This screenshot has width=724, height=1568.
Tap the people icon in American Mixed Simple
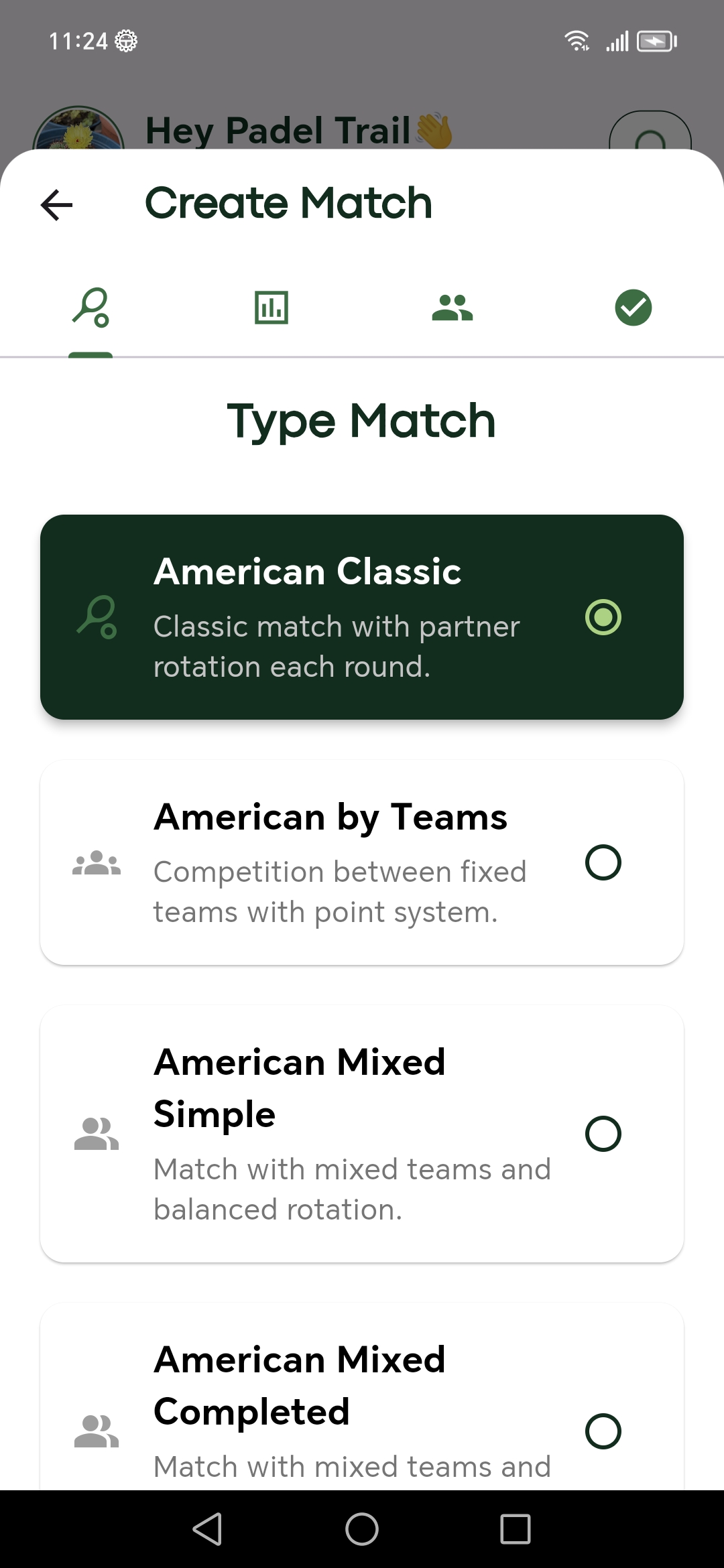(x=97, y=1134)
